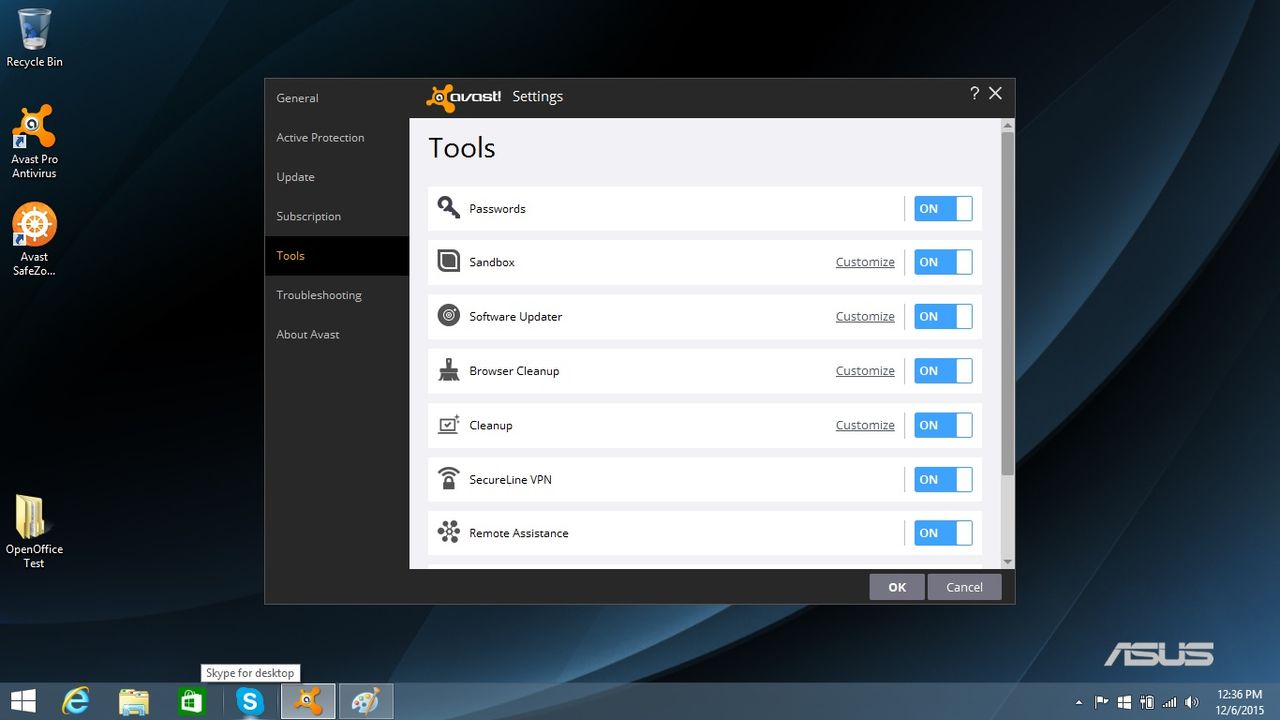Click the Software Updater disc icon
1280x720 pixels.
tap(448, 316)
